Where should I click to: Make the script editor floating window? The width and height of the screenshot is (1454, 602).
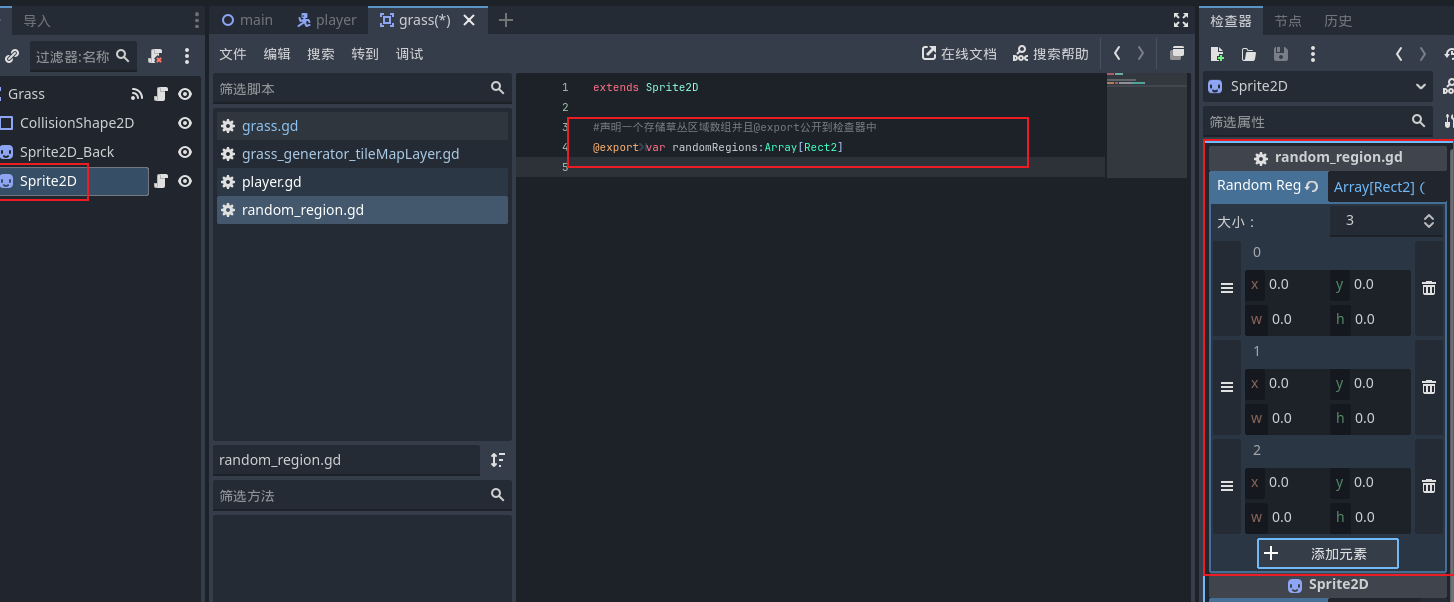[x=1177, y=54]
